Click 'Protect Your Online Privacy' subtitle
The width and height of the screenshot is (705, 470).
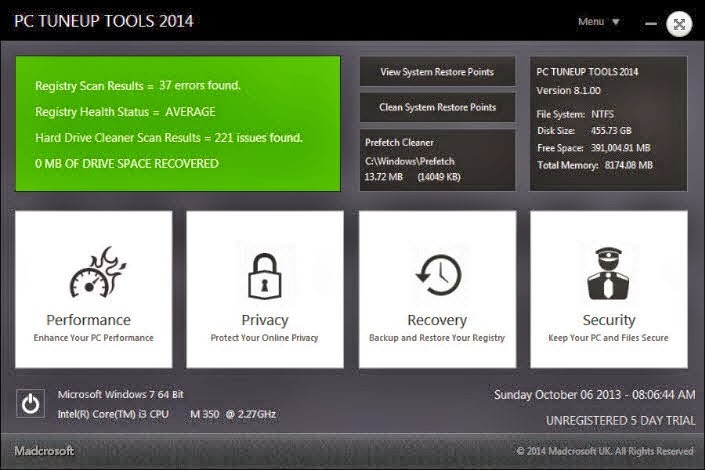264,338
